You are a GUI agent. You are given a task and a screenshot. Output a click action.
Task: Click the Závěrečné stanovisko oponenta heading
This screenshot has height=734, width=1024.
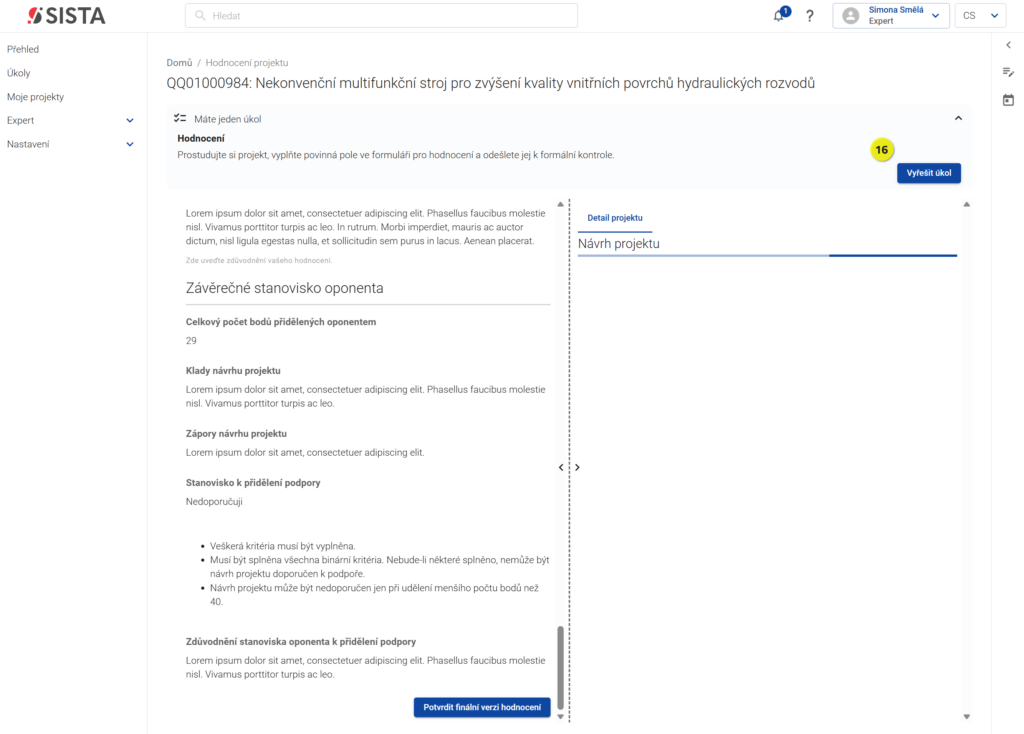[x=285, y=288]
